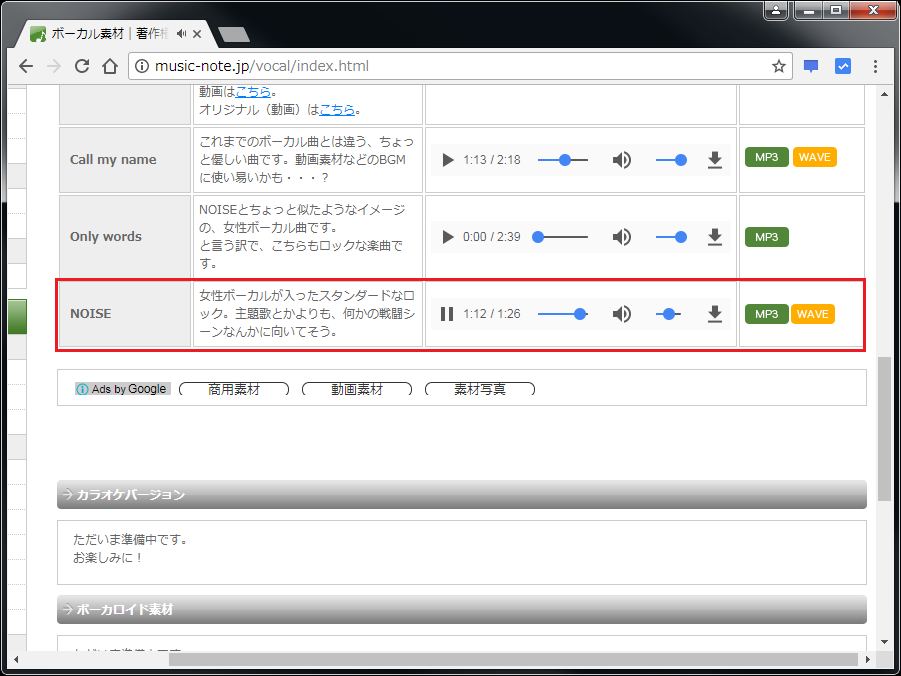Open the blue checkmark extension
This screenshot has width=901, height=676.
(843, 67)
